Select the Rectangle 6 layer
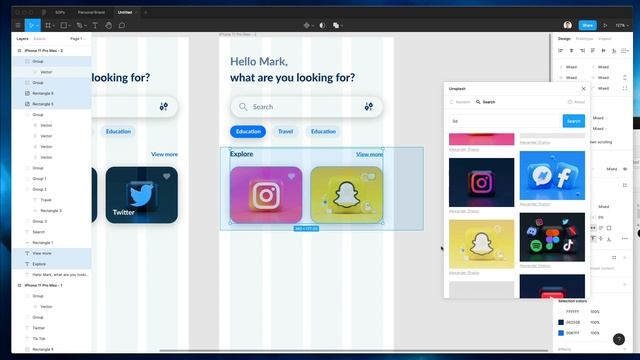 tap(52, 93)
